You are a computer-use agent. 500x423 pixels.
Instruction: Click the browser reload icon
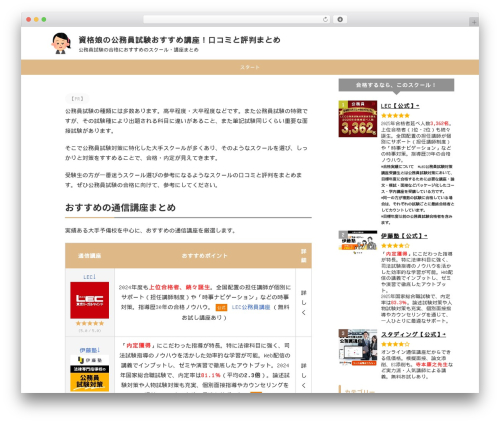(325, 19)
